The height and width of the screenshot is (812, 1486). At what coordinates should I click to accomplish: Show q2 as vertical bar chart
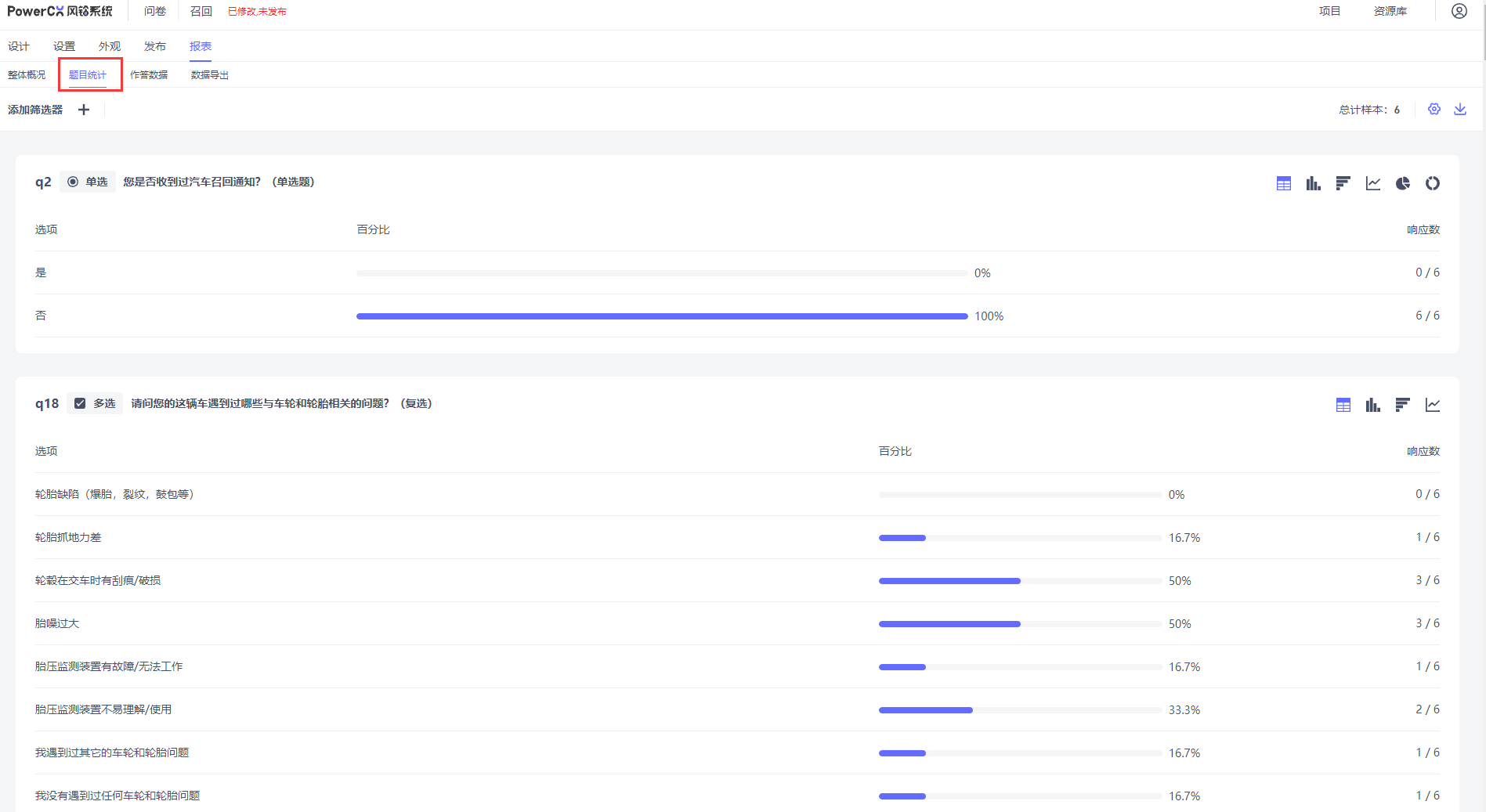point(1313,183)
